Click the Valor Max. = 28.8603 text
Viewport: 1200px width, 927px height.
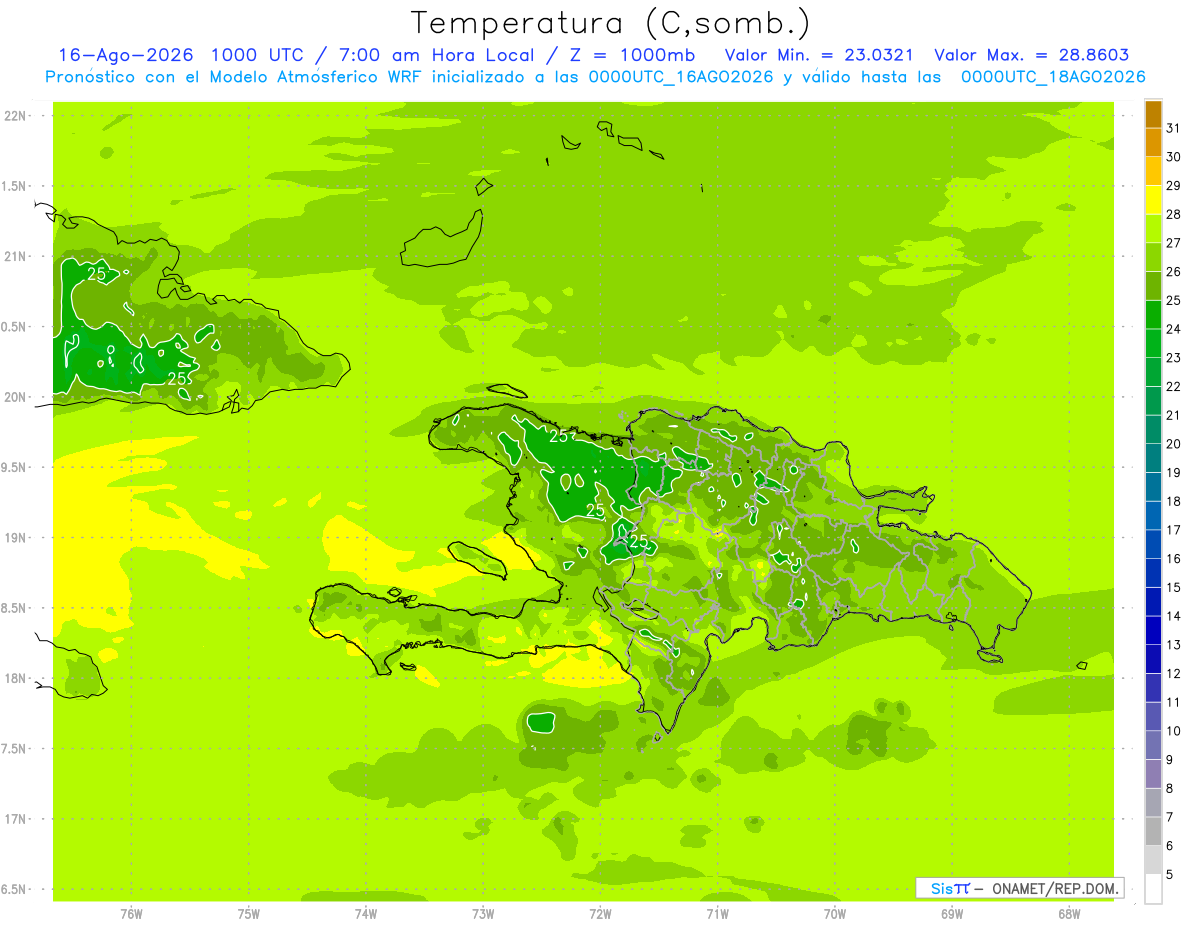pyautogui.click(x=1031, y=55)
